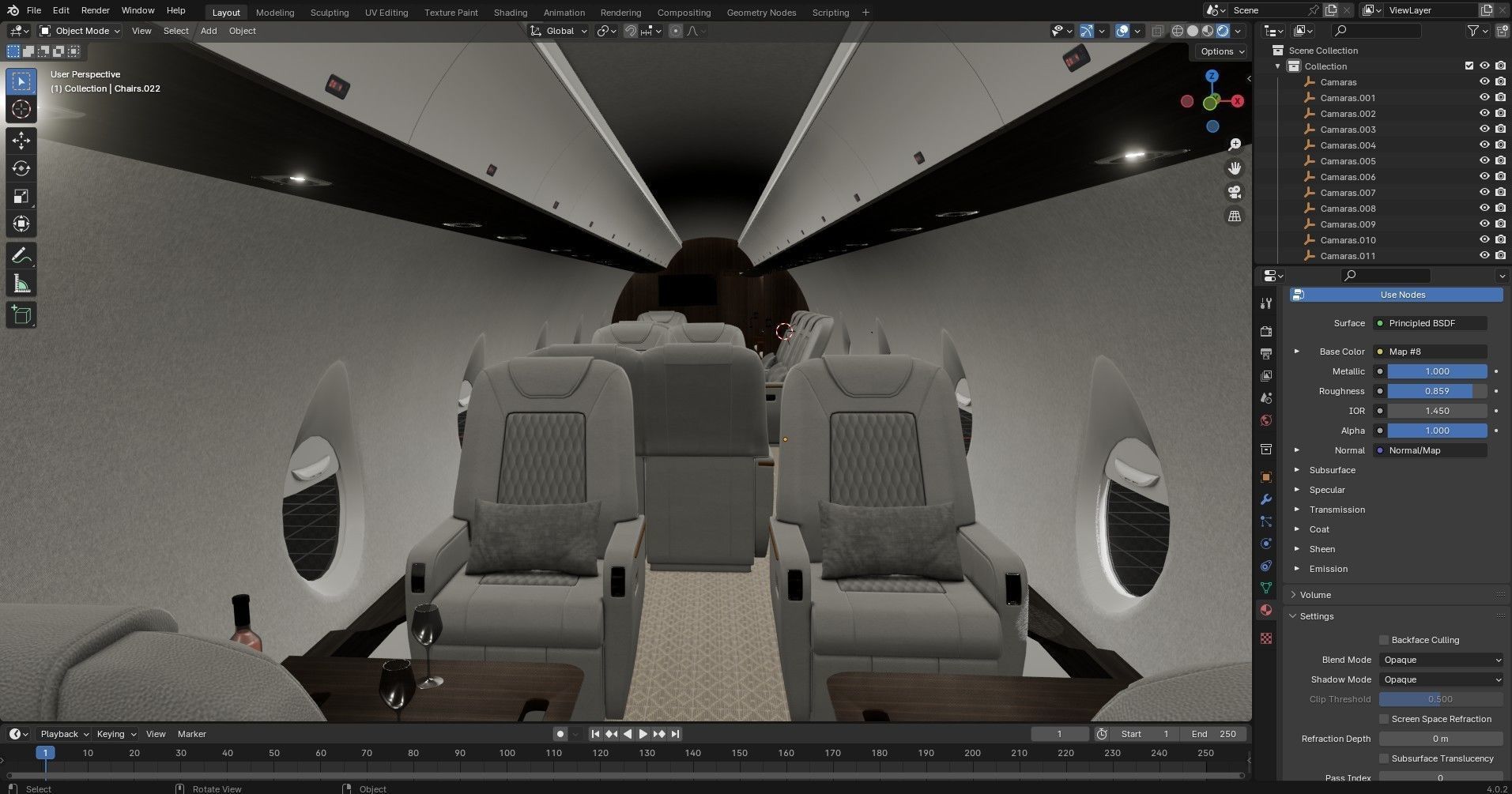This screenshot has width=1512, height=794.
Task: Select the Measure tool
Action: click(x=21, y=284)
